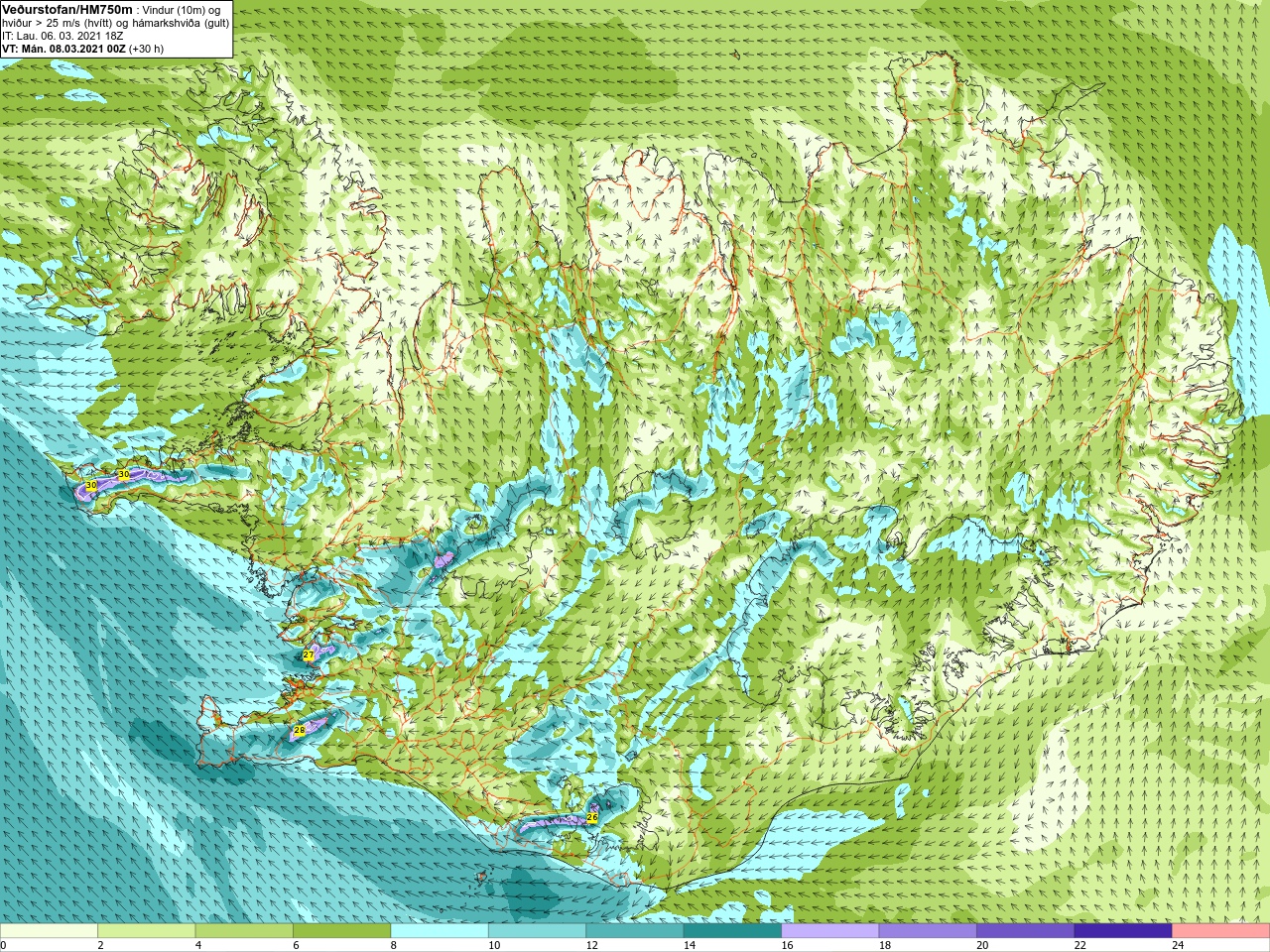Pick the darker green 6–8 legend swatch

(x=341, y=931)
